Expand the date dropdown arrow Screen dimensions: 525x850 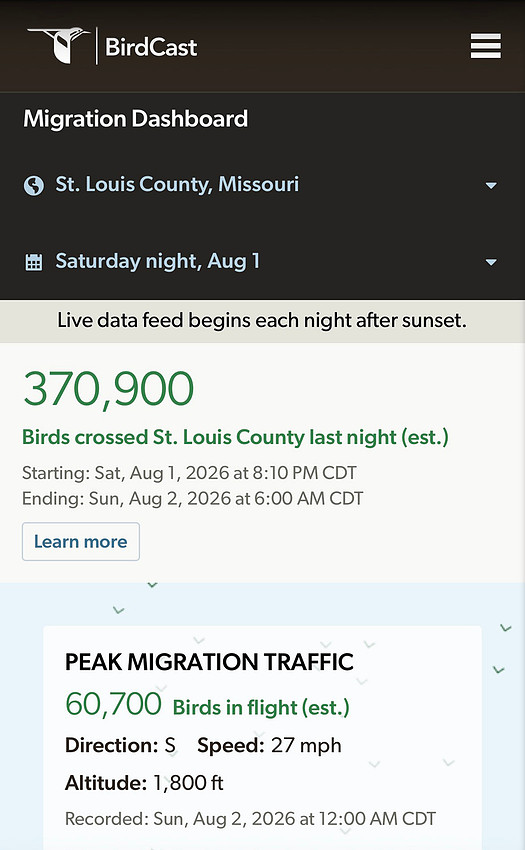(491, 262)
